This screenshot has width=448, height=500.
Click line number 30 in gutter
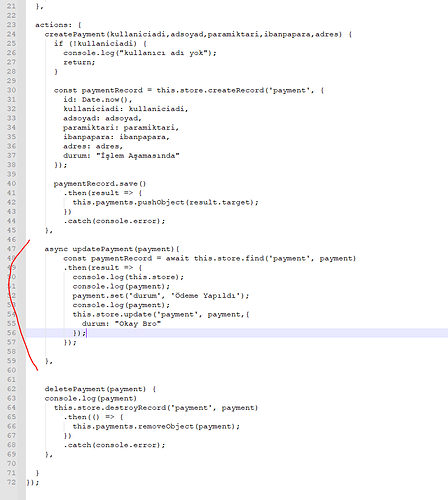point(11,90)
